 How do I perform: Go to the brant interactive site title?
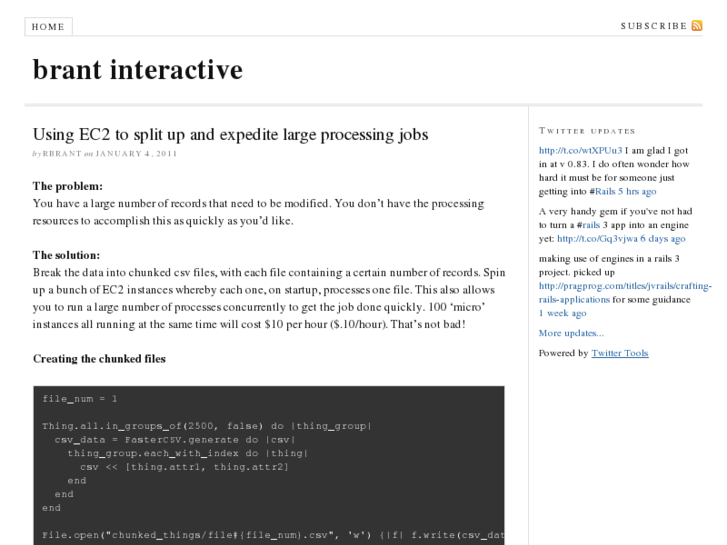138,70
